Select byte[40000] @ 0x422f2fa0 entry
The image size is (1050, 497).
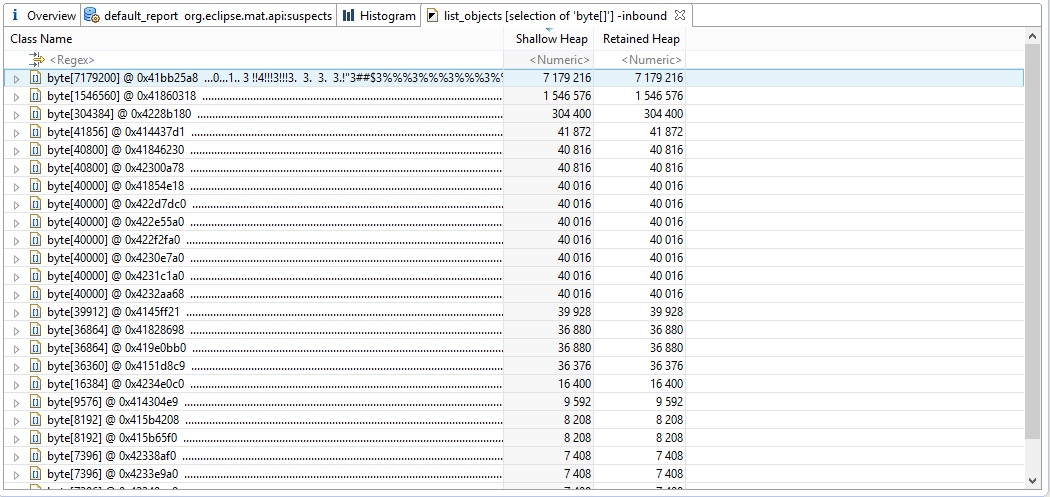[x=114, y=240]
